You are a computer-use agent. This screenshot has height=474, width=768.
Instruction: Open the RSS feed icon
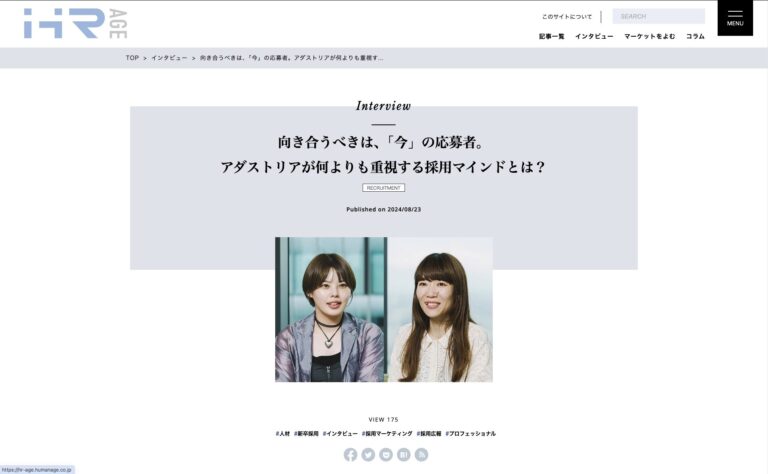[421, 455]
